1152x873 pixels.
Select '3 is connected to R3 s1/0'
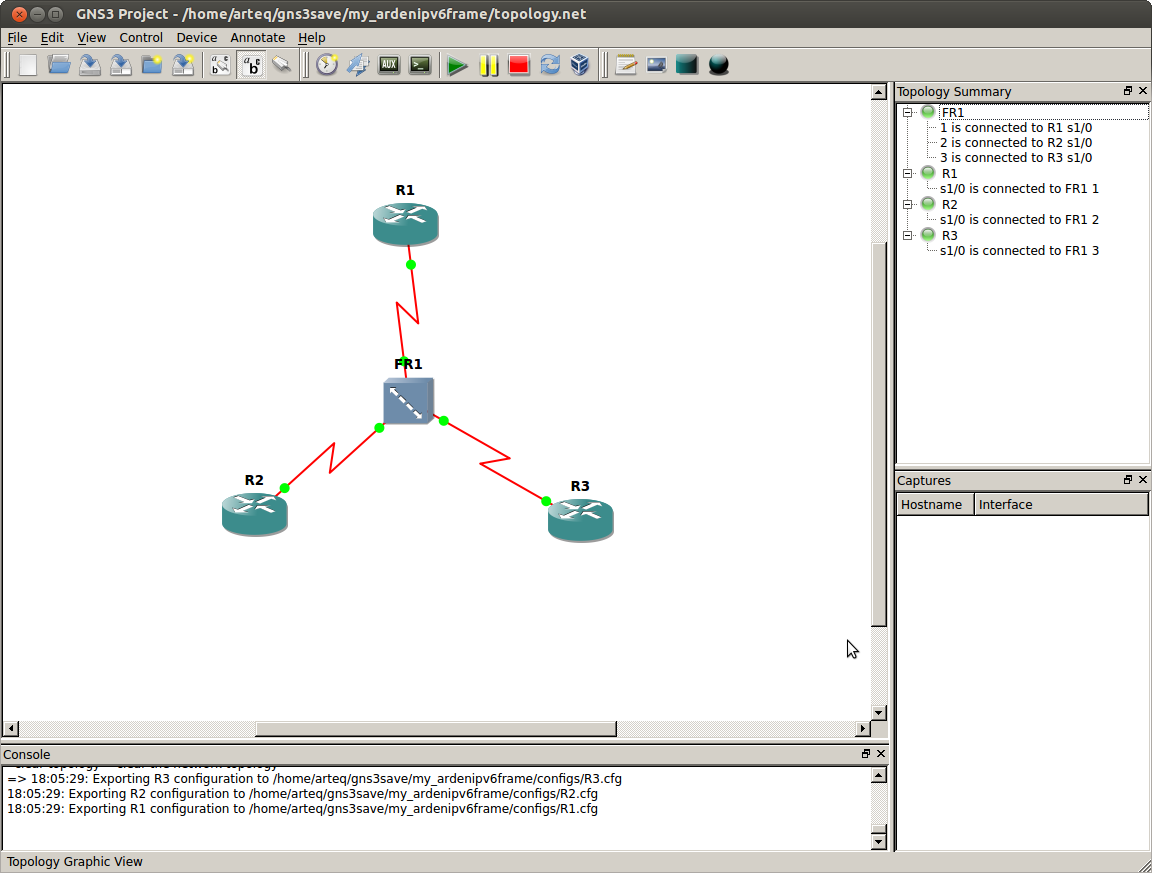pos(1016,158)
